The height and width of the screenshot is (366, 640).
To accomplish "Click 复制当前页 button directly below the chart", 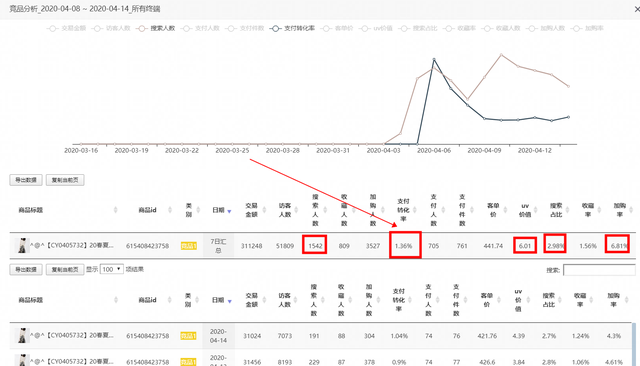I will 65,180.
